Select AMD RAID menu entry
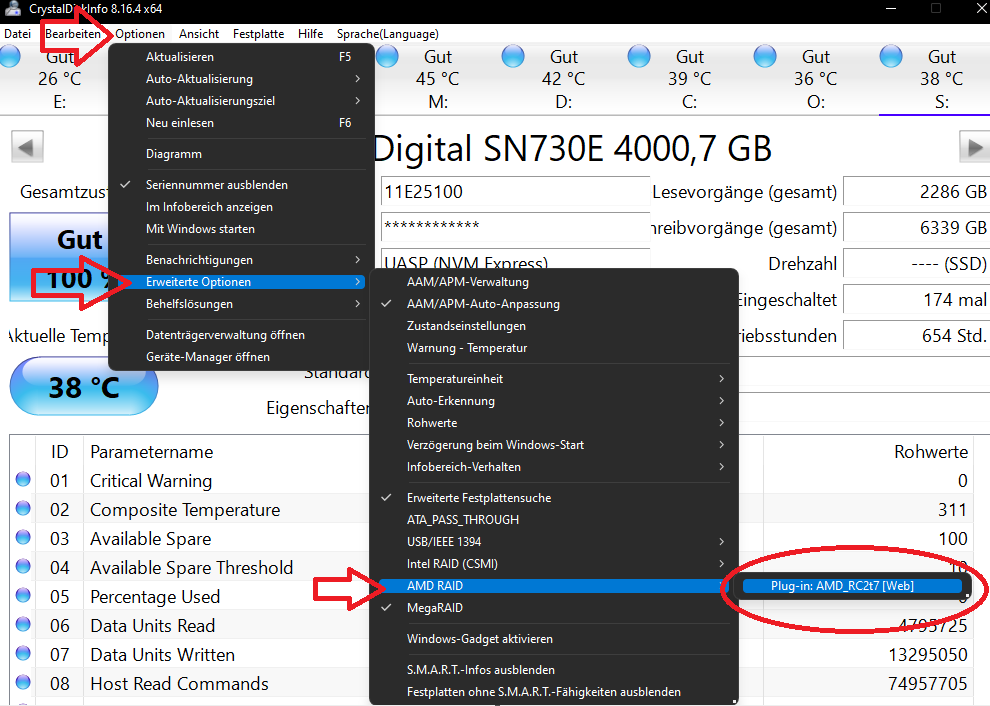Viewport: 990px width, 706px height. click(x=554, y=586)
